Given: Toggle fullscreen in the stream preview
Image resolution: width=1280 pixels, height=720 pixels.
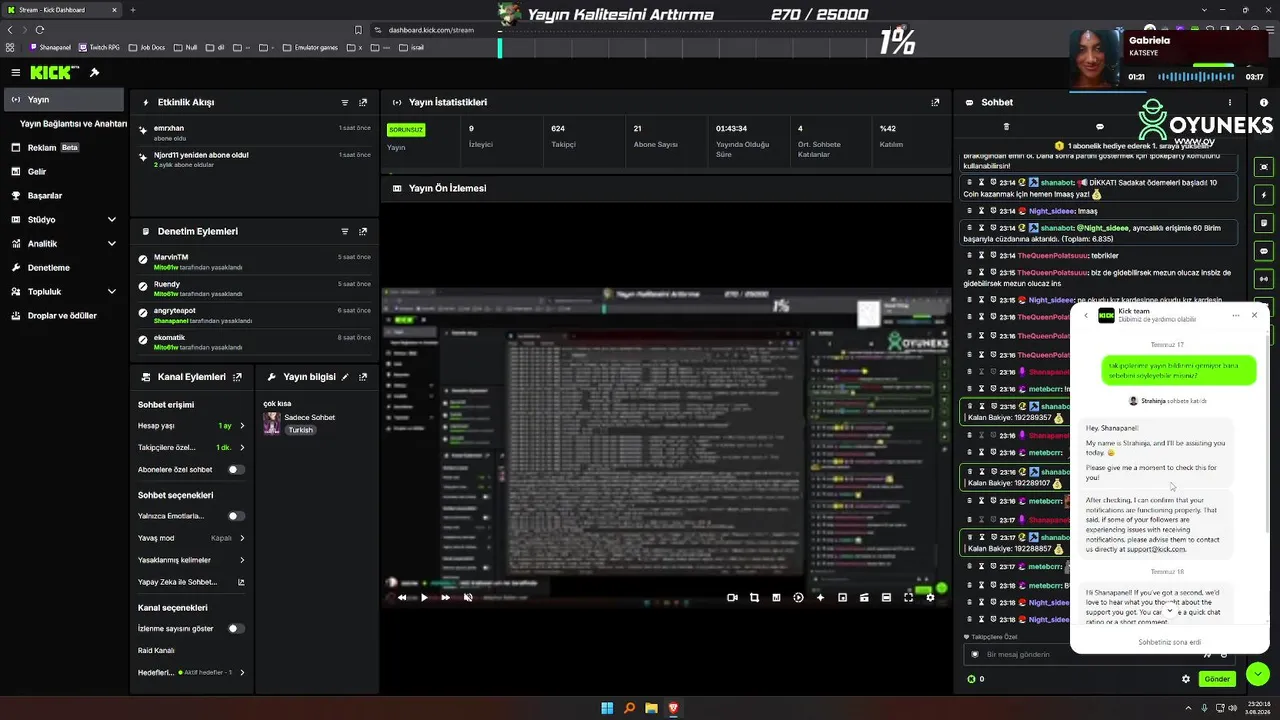Looking at the screenshot, I should tap(908, 597).
